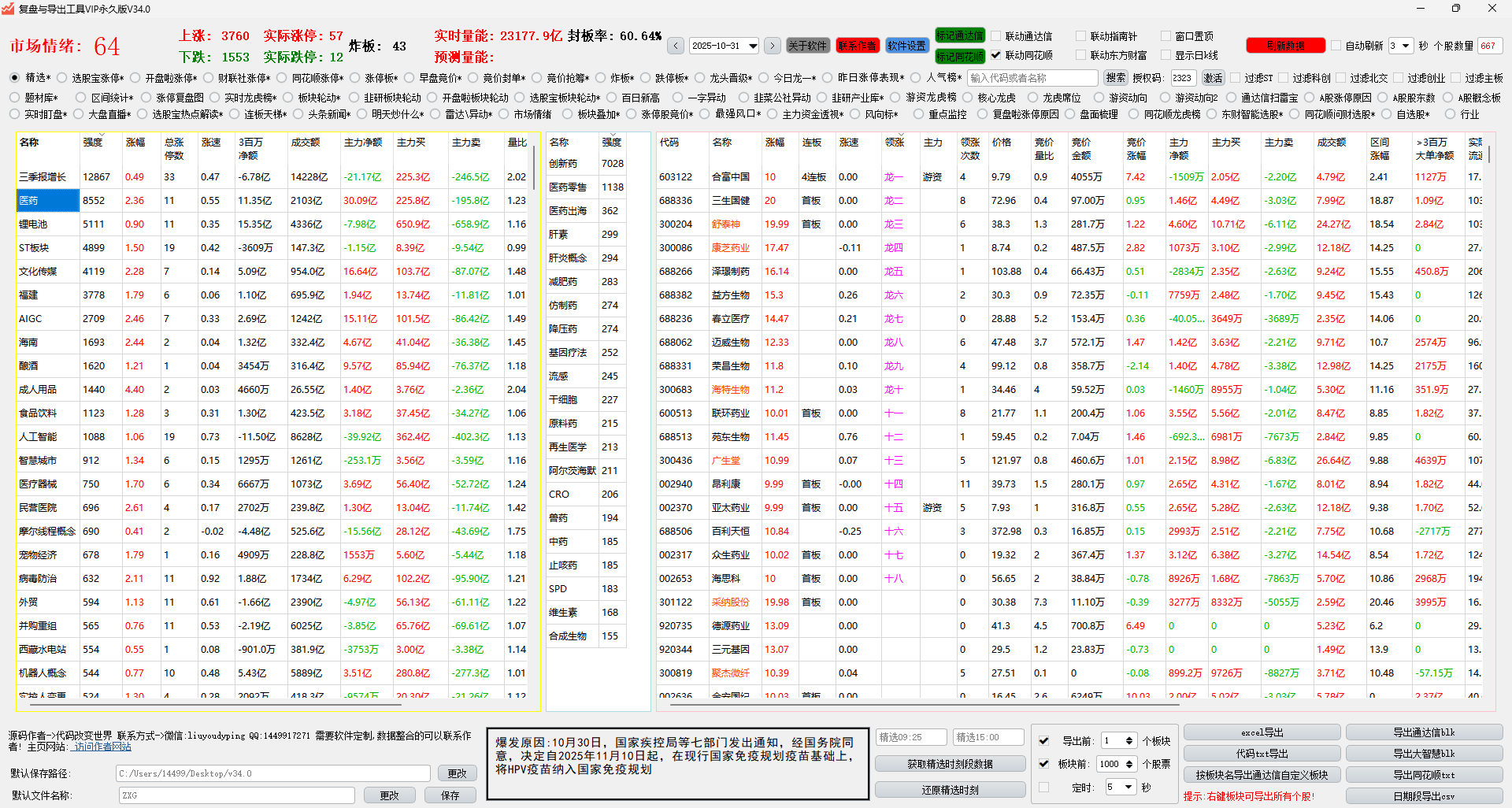Screen dimensions: 1512x808
Task: Go to next date with right arrow button
Action: (x=773, y=46)
